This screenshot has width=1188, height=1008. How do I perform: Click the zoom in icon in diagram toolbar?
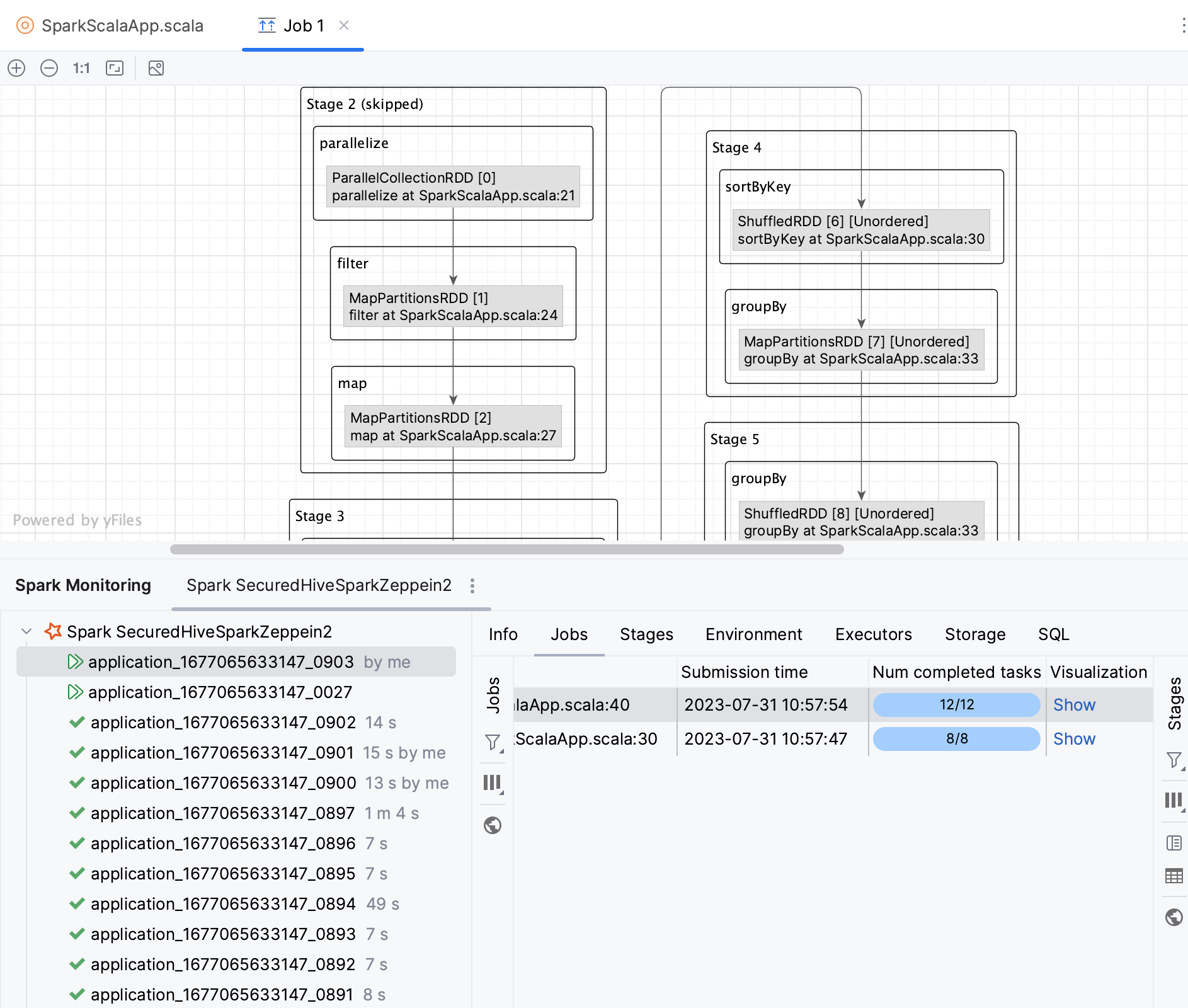point(16,68)
